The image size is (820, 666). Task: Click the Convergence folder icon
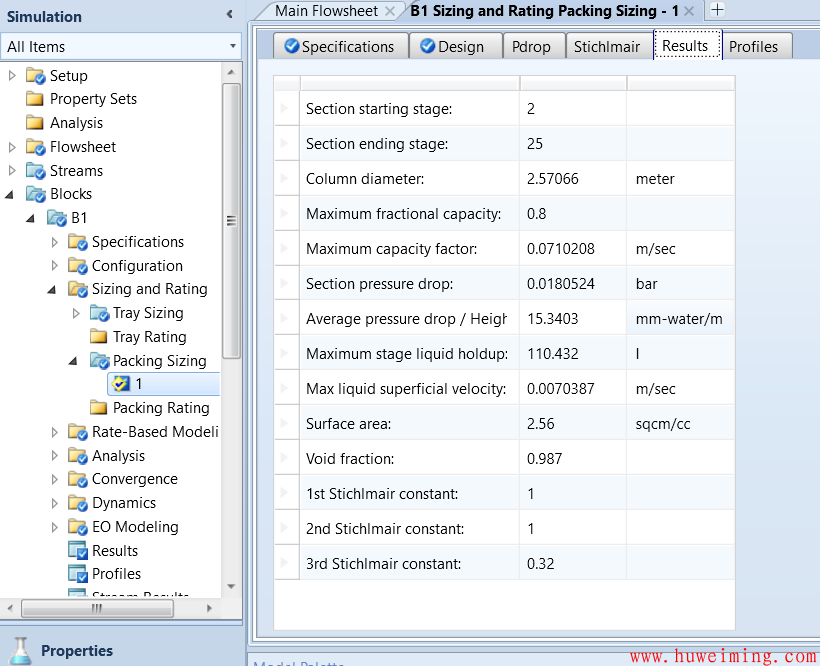click(x=78, y=479)
